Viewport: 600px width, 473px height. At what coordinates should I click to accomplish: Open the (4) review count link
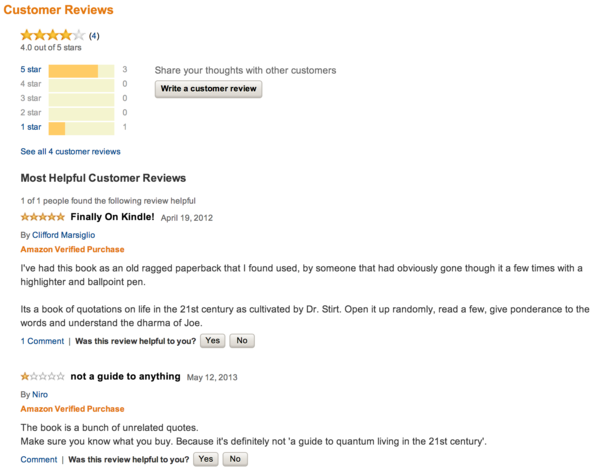coord(94,36)
